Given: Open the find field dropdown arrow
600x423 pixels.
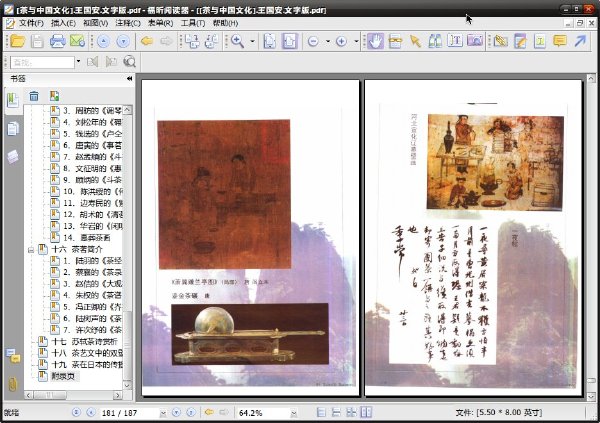Looking at the screenshot, I should click(78, 61).
